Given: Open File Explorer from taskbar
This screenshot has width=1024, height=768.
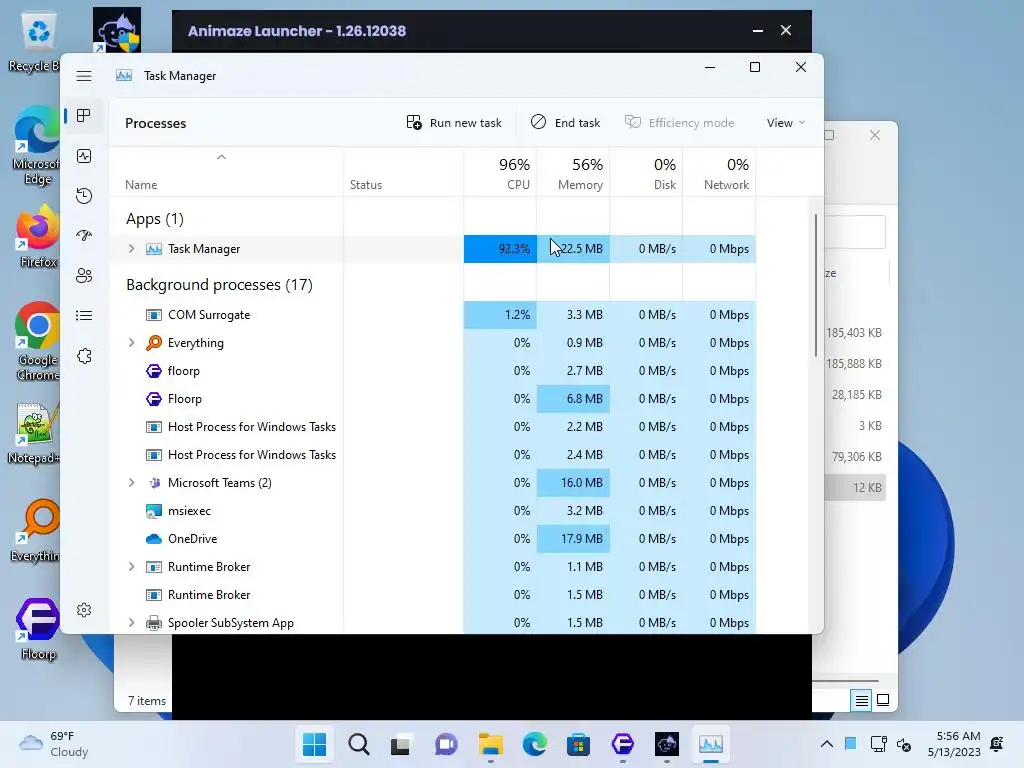Looking at the screenshot, I should pyautogui.click(x=490, y=744).
